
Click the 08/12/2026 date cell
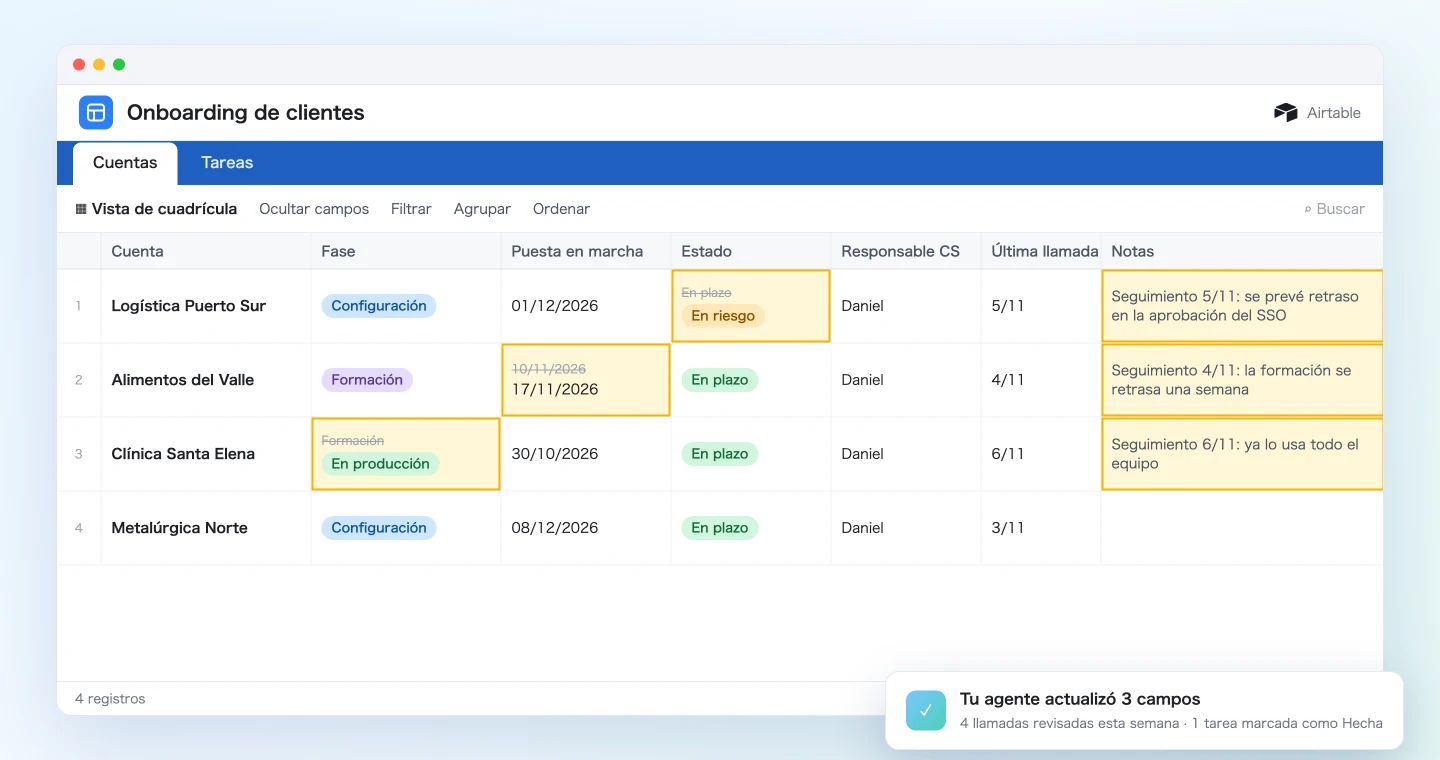(586, 528)
